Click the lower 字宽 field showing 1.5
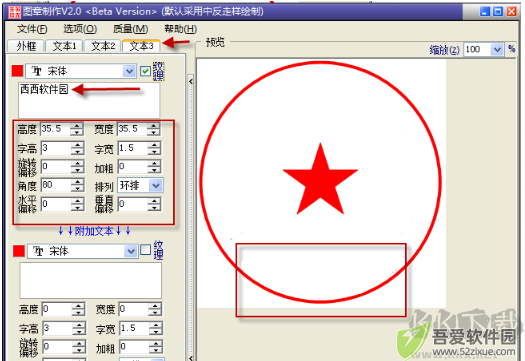 point(135,329)
